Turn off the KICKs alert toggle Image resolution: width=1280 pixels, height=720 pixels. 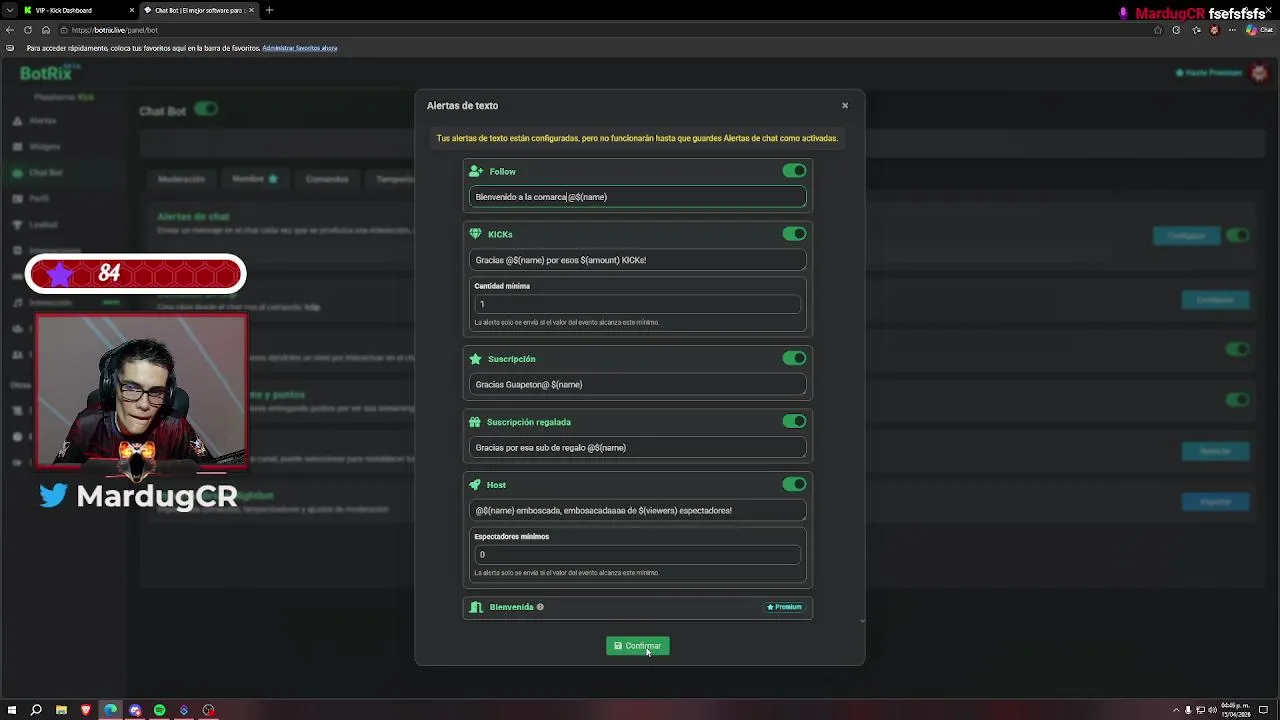point(794,234)
